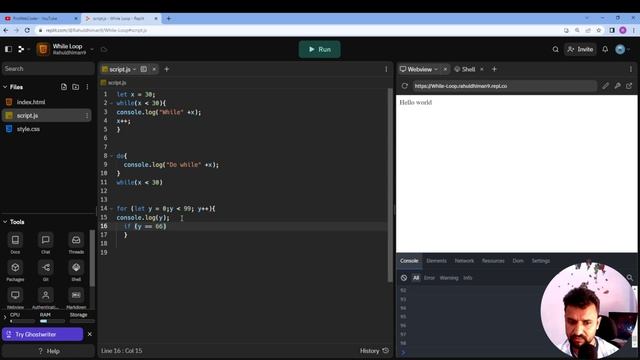Toggle webview devtools wrench icon

pos(617,86)
